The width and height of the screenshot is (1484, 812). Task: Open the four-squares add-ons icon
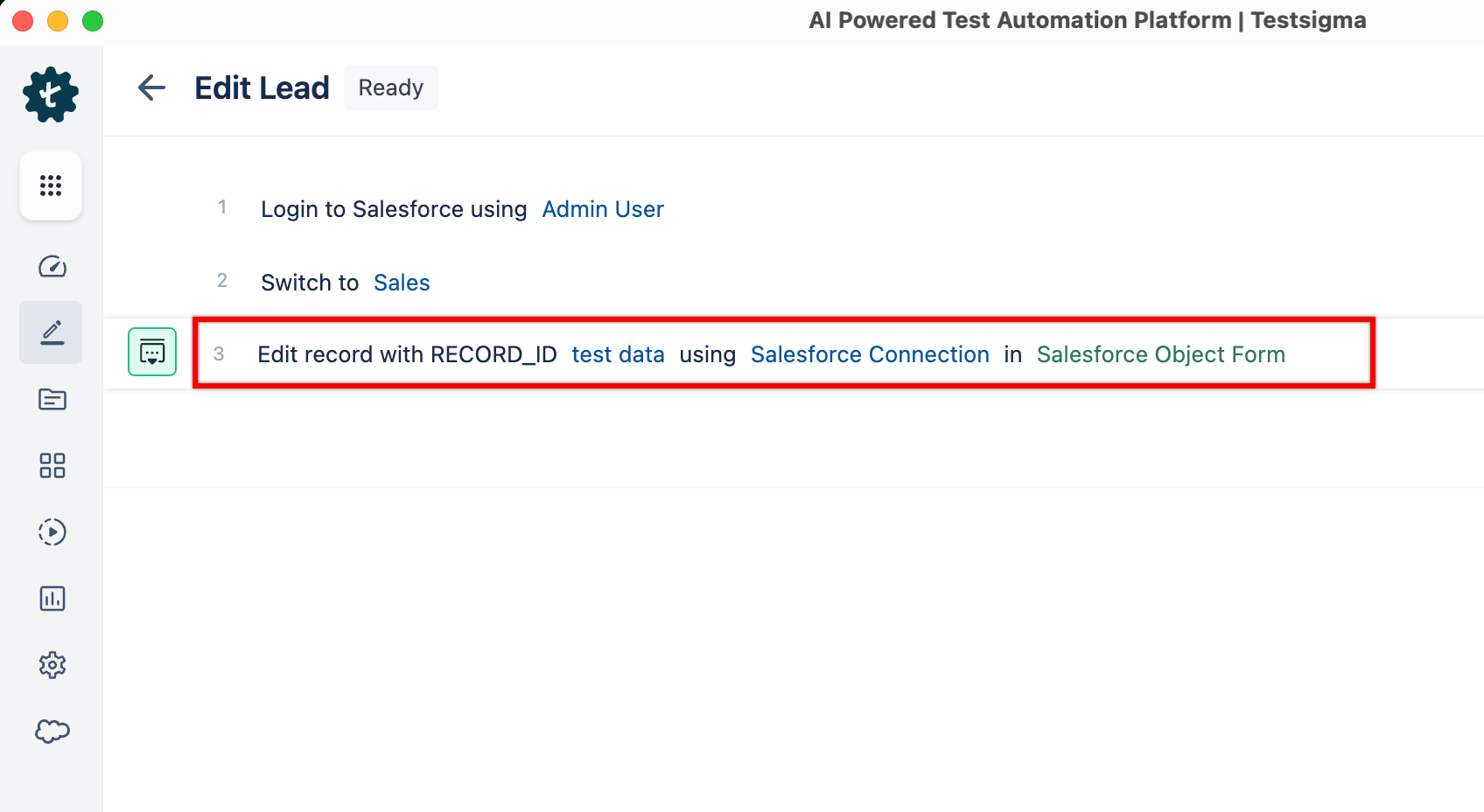pyautogui.click(x=52, y=465)
